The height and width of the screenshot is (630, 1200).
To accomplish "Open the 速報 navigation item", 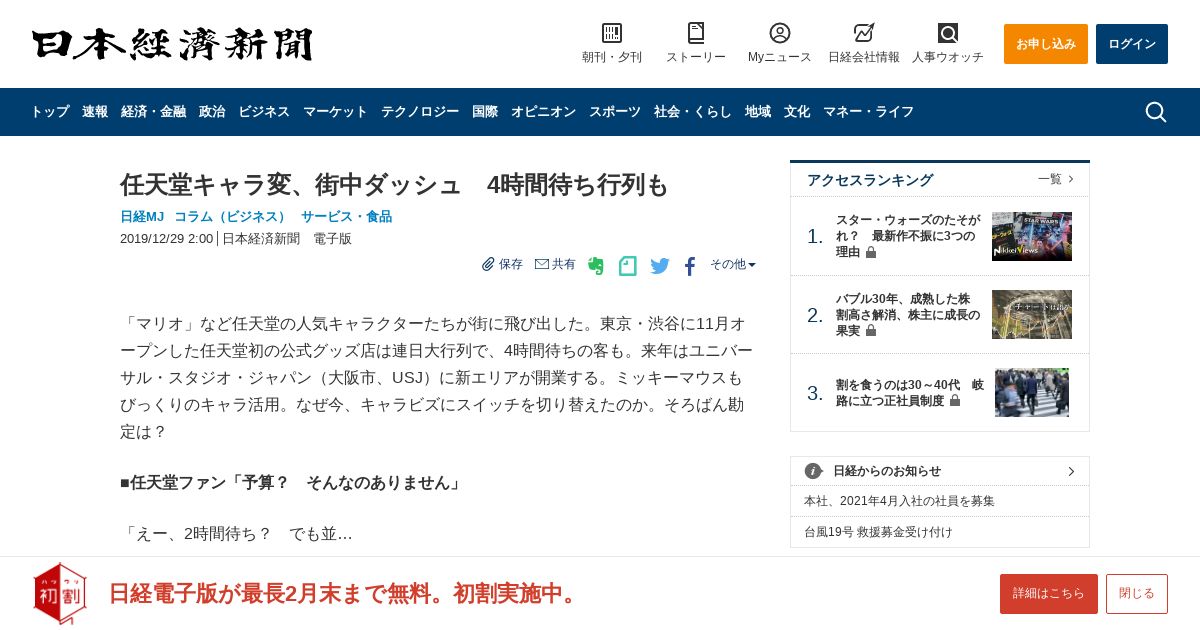I will tap(95, 112).
